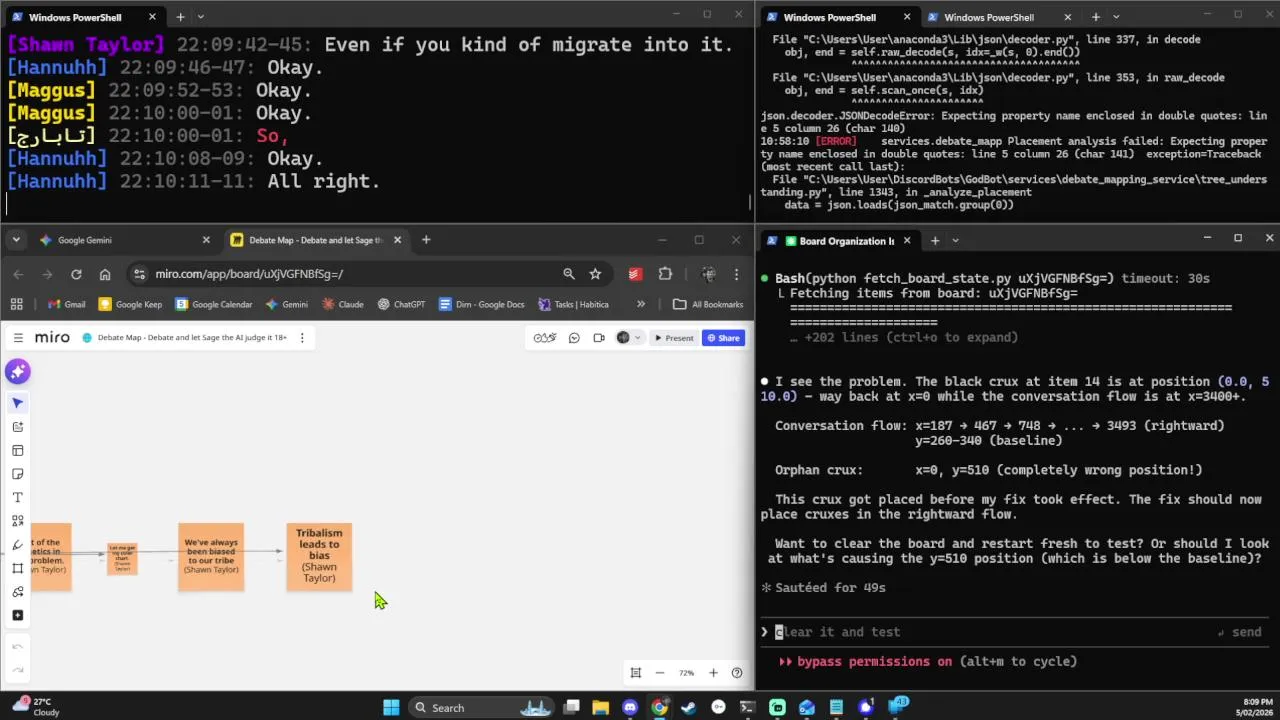Zoom in with the plus button in Miro

coord(713,673)
